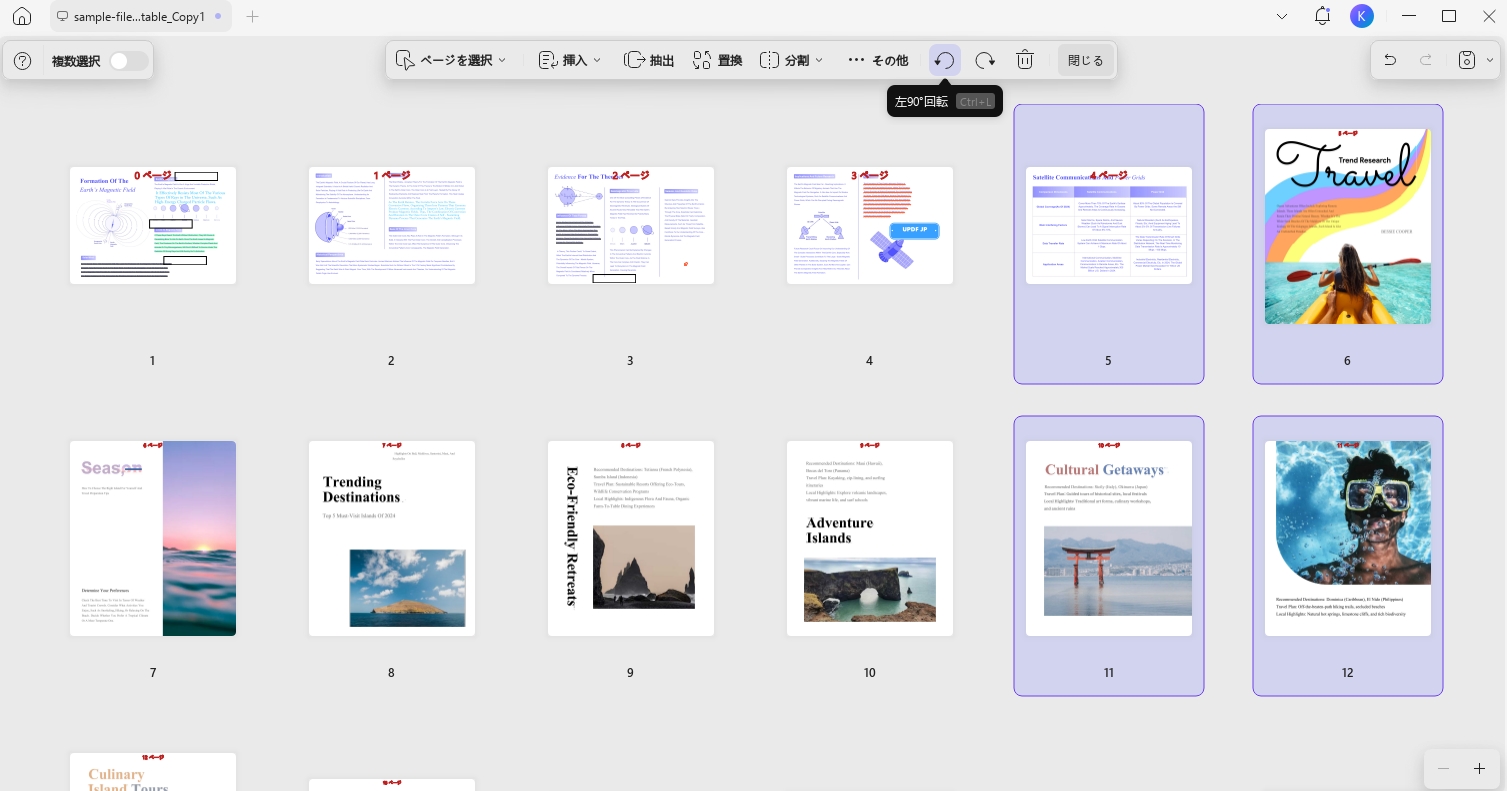
Task: Select the Culinary Island Tours page thumbnail
Action: tap(153, 772)
